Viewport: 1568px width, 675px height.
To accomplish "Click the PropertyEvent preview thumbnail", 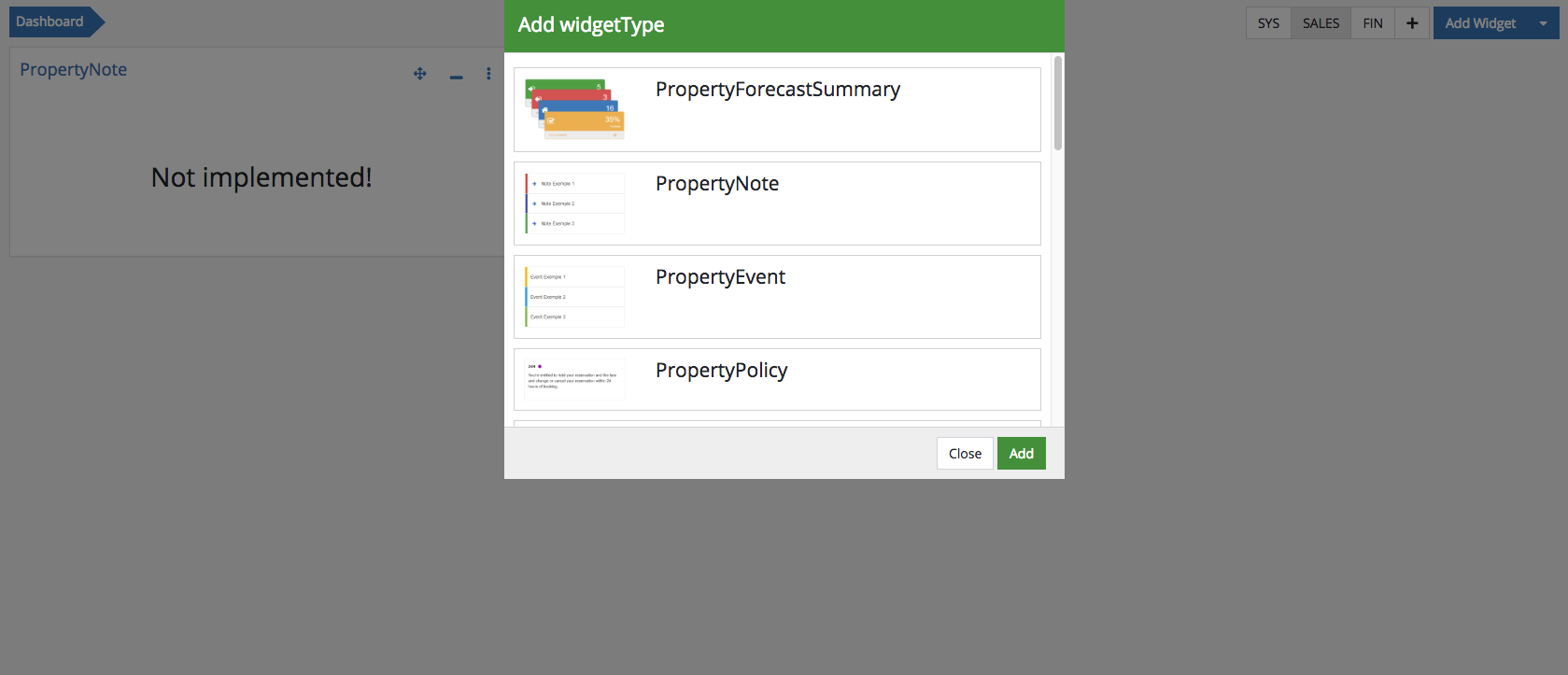I will click(x=574, y=297).
